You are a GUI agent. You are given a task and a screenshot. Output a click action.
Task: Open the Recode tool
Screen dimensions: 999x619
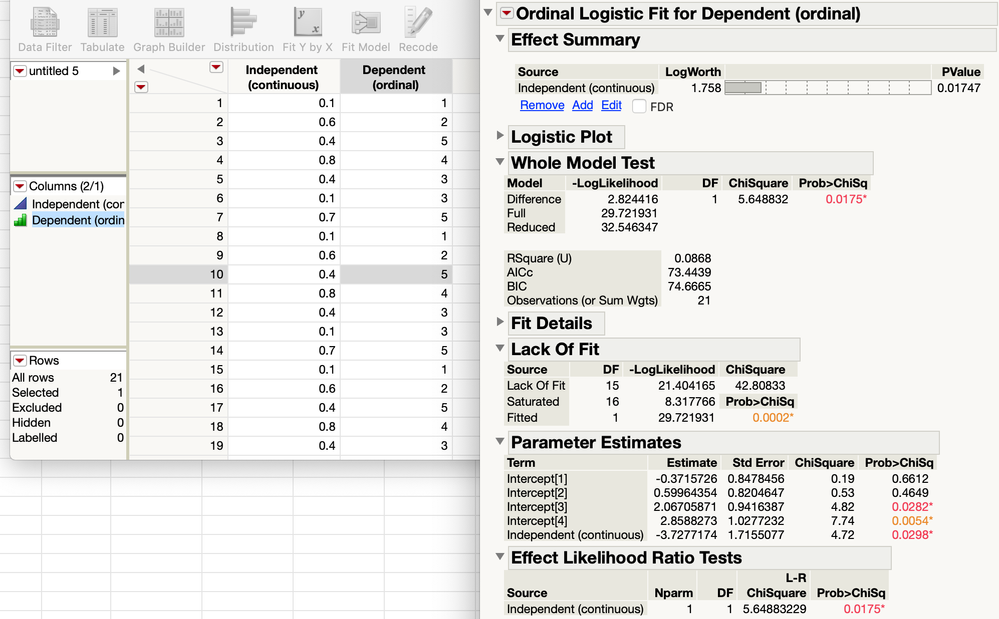[418, 31]
